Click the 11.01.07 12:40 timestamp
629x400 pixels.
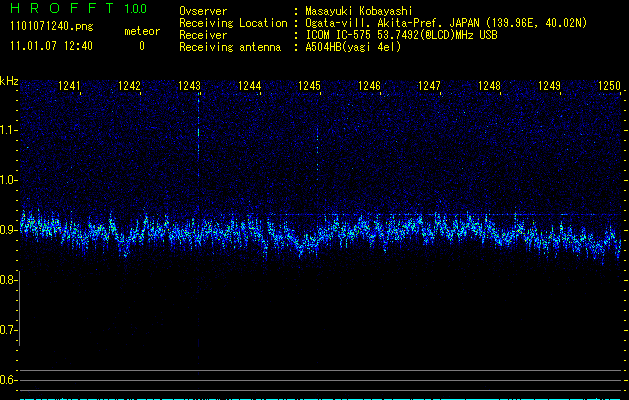tap(50, 46)
